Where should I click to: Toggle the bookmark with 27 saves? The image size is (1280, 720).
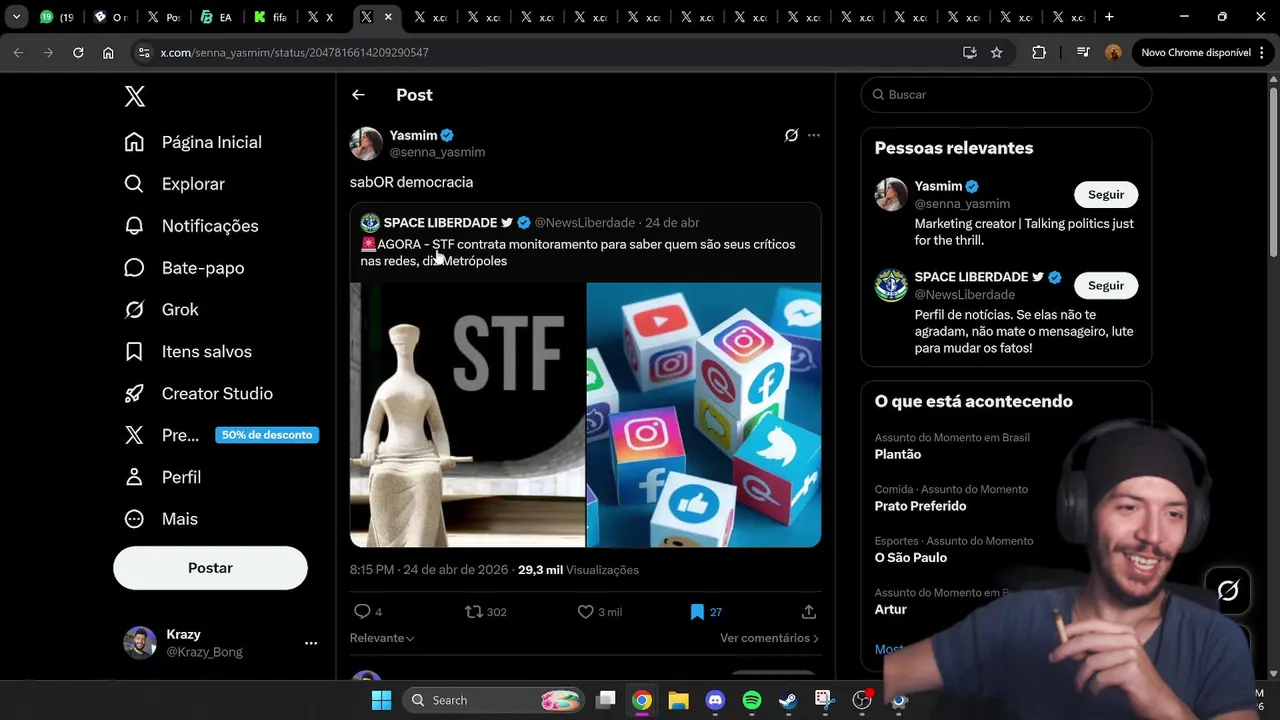706,611
